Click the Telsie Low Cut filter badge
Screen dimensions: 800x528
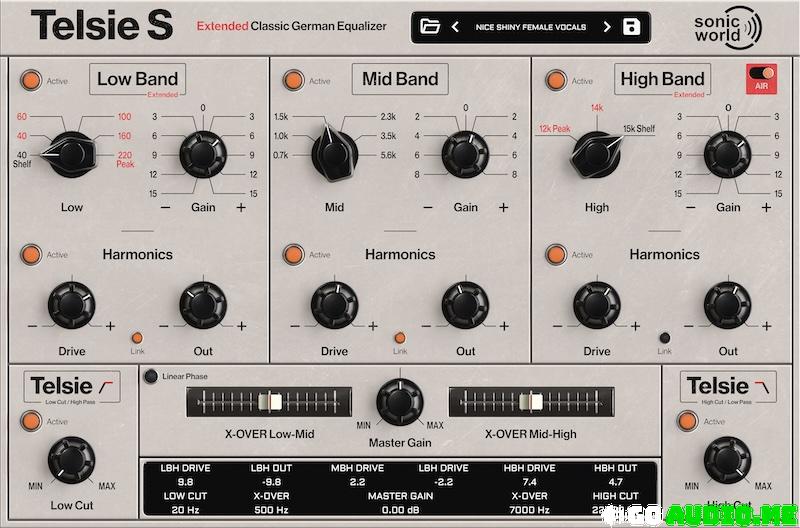pos(73,388)
